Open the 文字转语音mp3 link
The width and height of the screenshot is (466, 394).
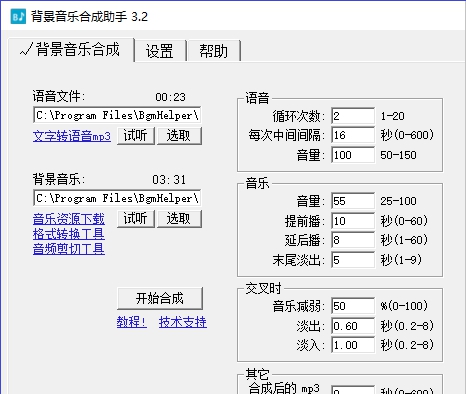point(72,136)
